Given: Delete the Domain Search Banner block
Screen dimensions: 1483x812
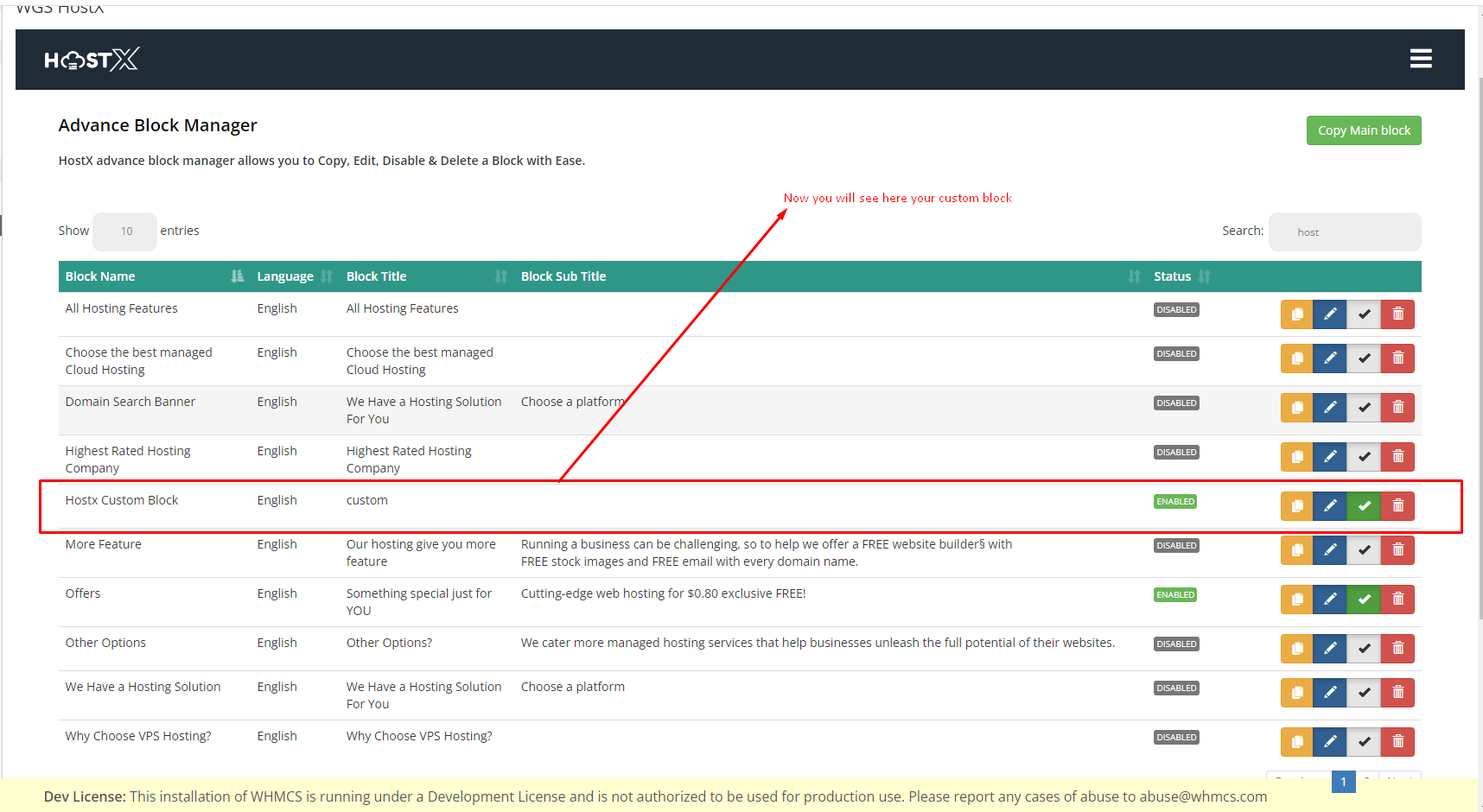Looking at the screenshot, I should pos(1397,408).
